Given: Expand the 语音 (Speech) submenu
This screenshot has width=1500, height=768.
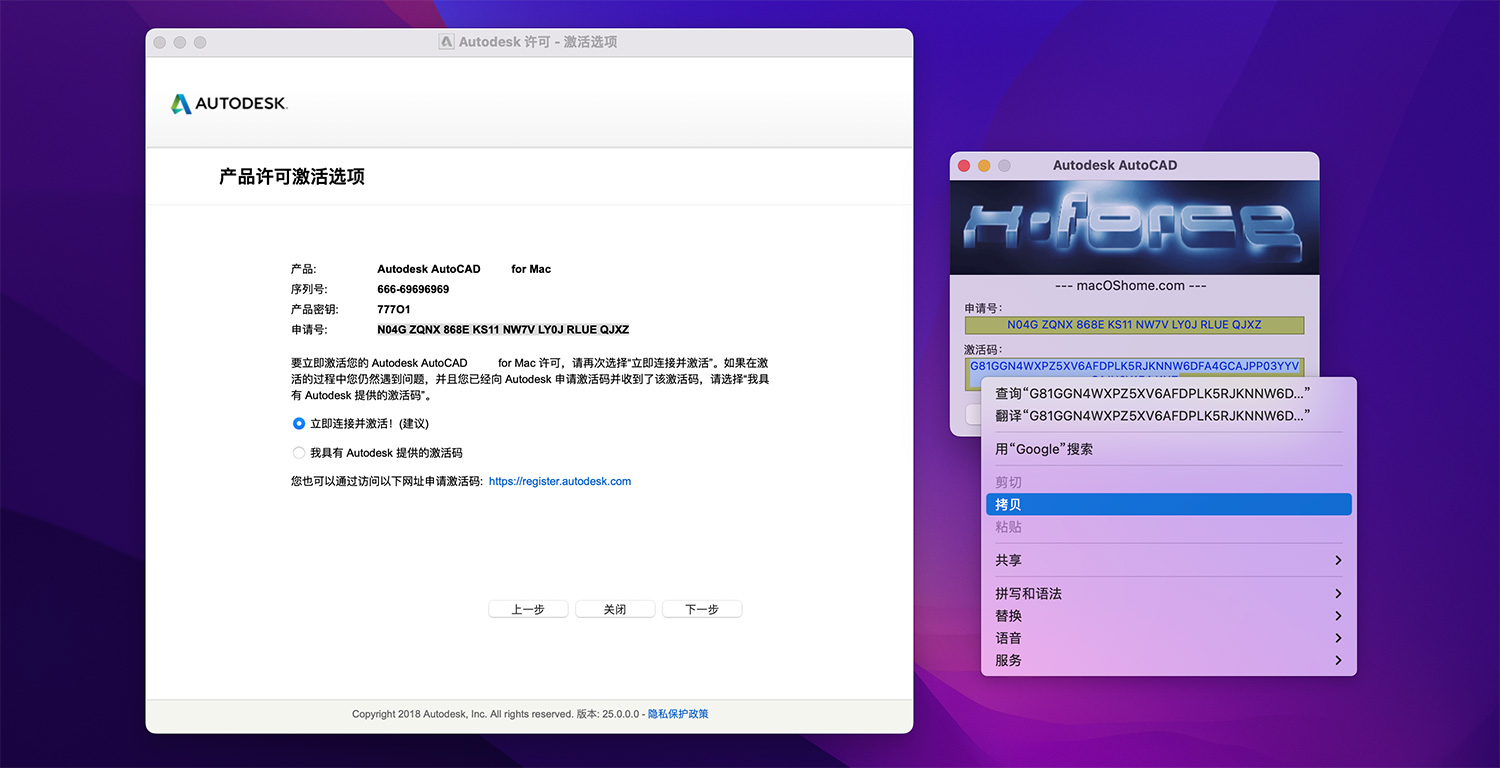Looking at the screenshot, I should click(x=1168, y=638).
